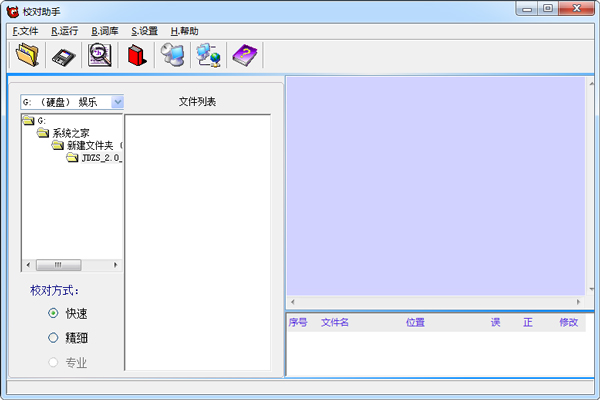Click the folder tree left scroll arrow
The height and width of the screenshot is (400, 600).
[x=28, y=265]
